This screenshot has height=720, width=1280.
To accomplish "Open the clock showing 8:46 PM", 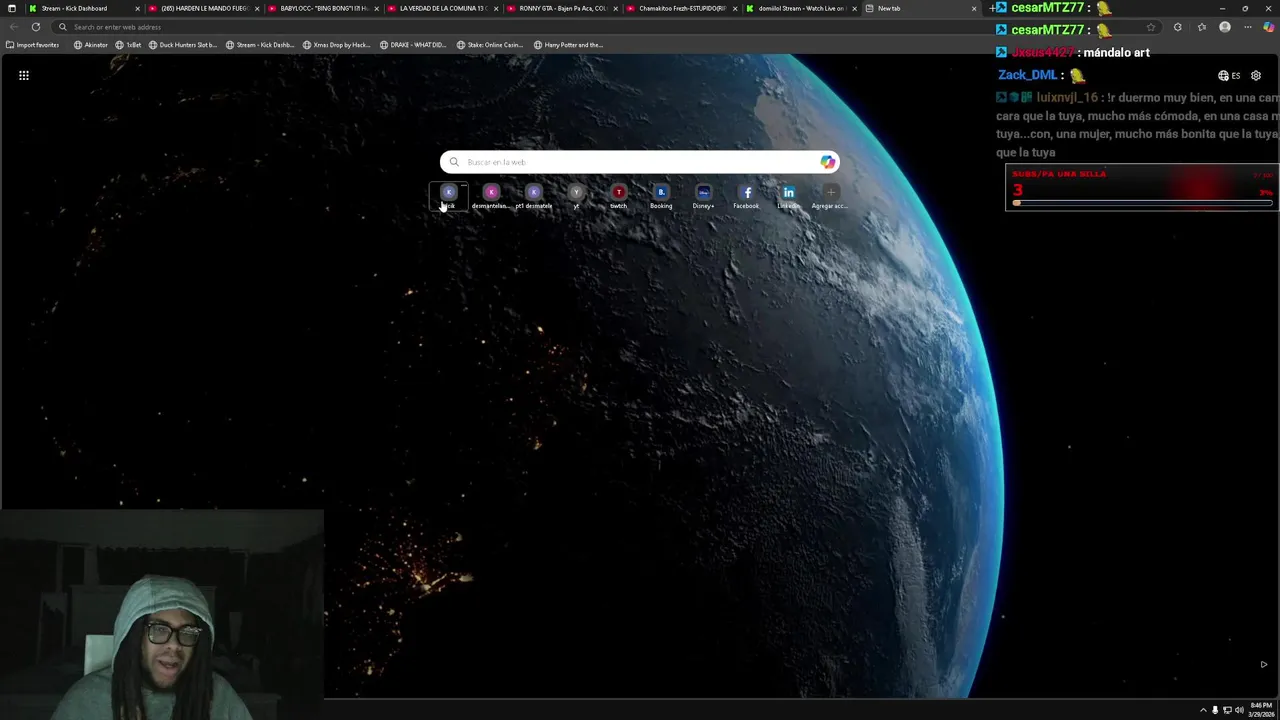I will (1260, 710).
